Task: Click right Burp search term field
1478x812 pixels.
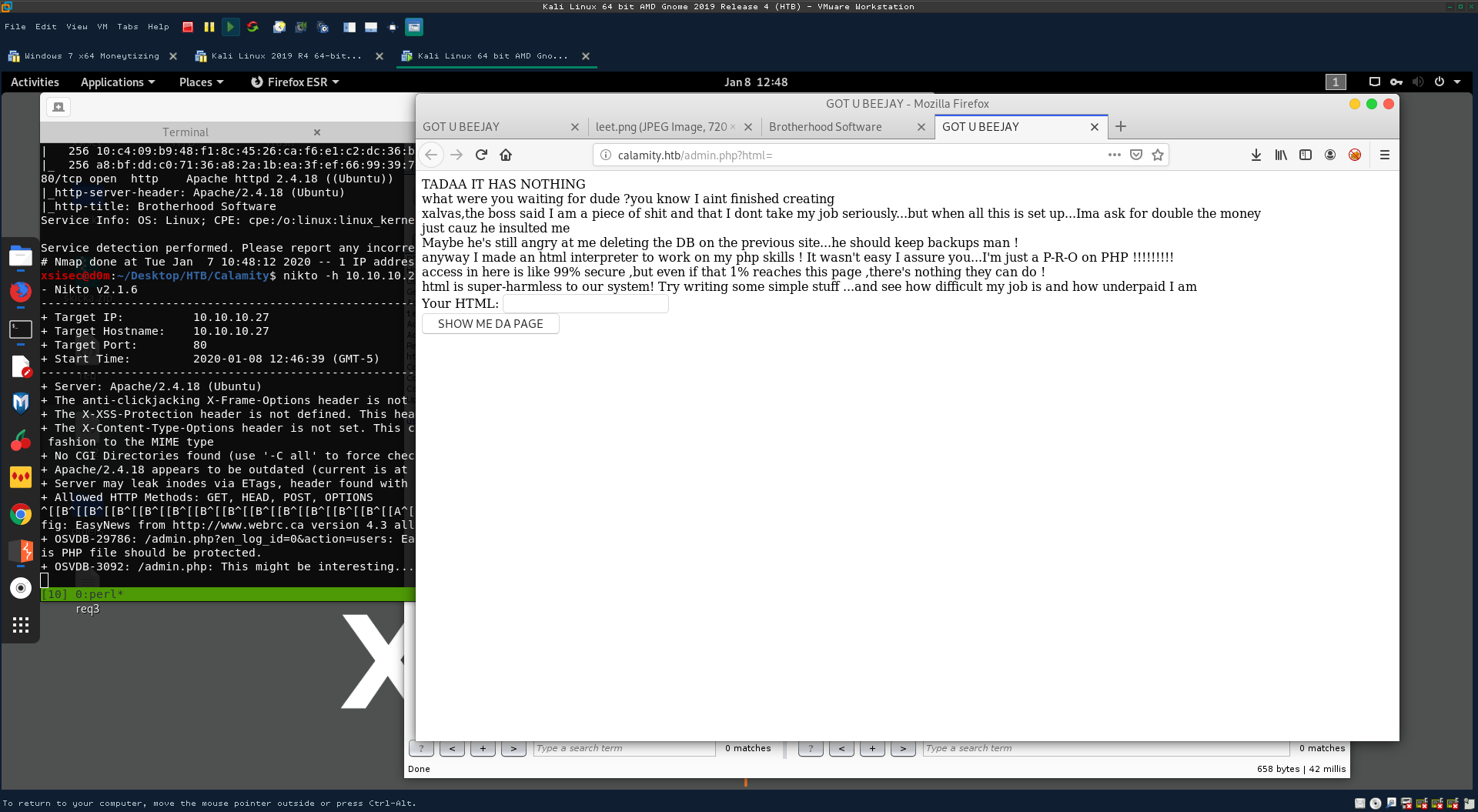Action: click(1106, 748)
